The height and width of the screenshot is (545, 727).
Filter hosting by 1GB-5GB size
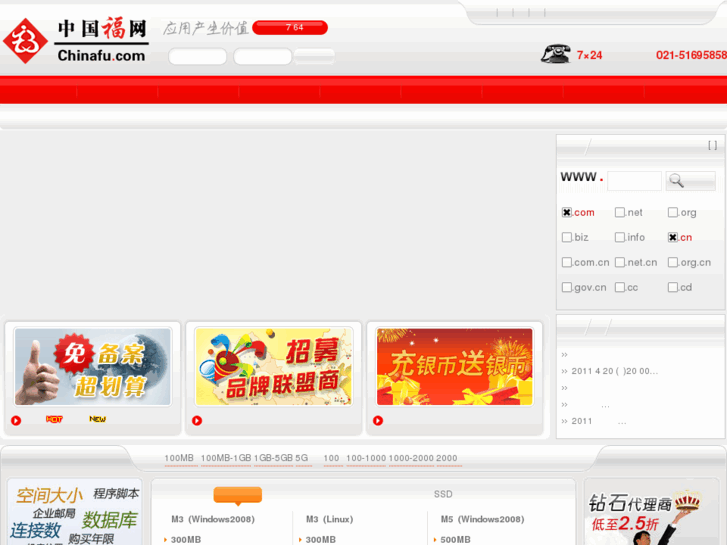(274, 458)
